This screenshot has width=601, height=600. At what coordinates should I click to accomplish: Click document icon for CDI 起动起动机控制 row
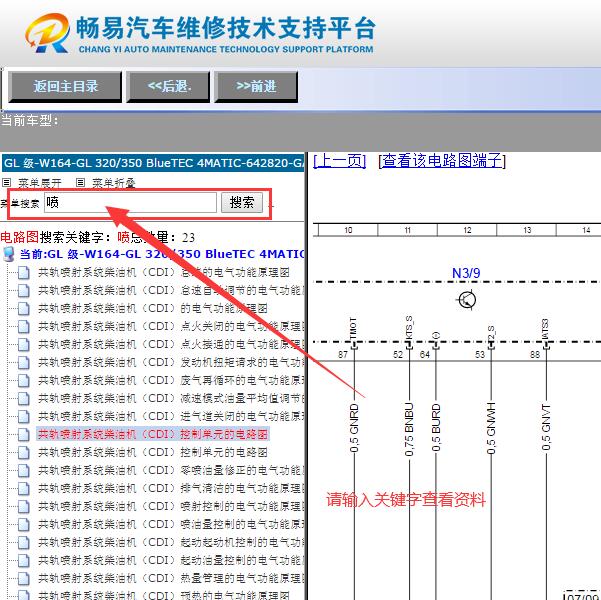(x=24, y=543)
